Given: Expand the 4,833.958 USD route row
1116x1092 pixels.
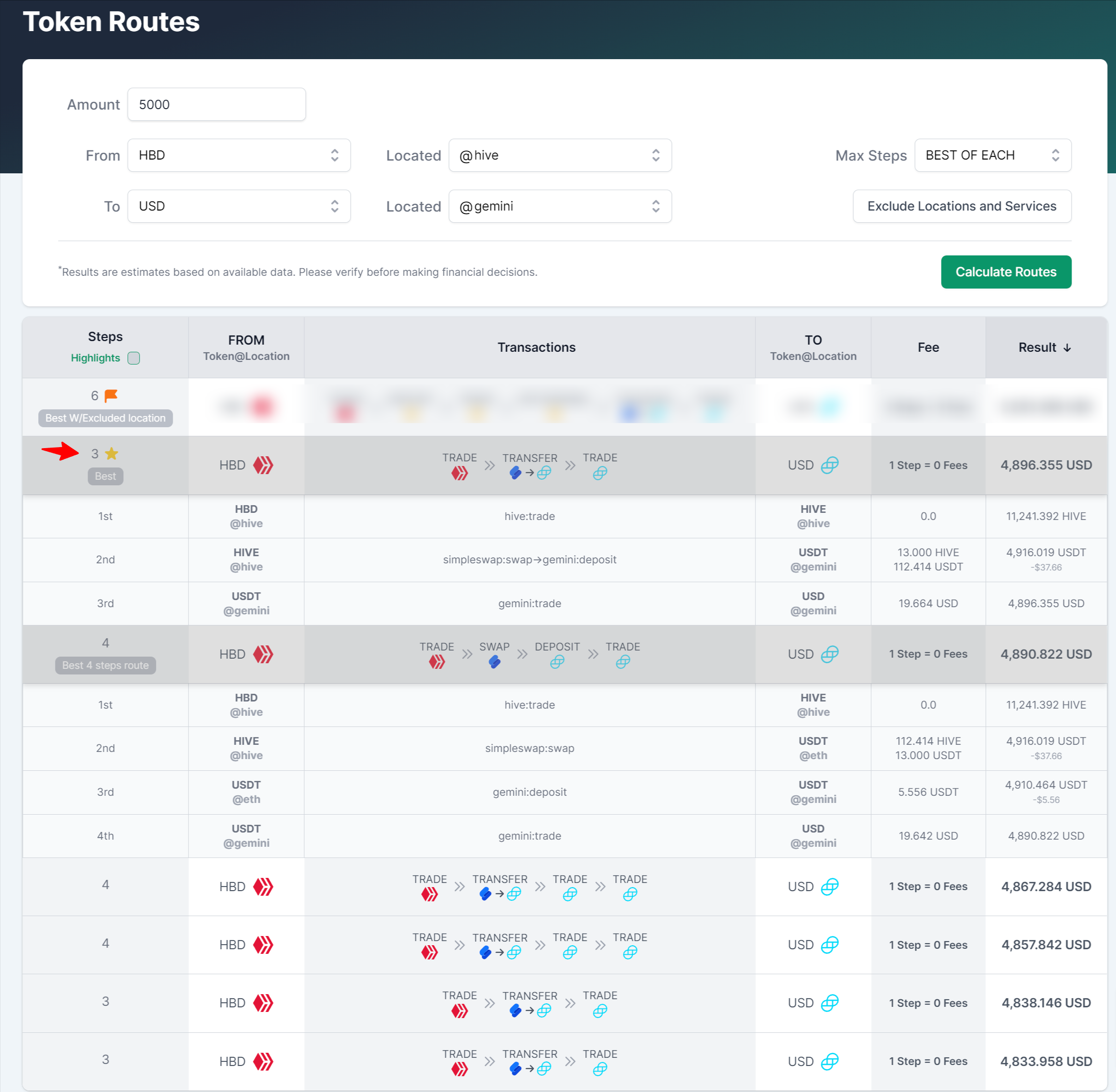Looking at the screenshot, I should click(x=564, y=1061).
